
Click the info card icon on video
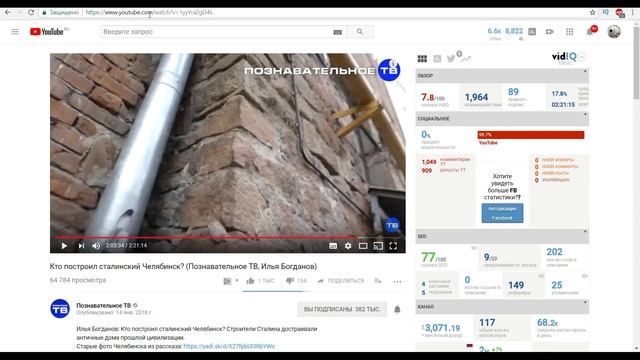click(x=393, y=63)
